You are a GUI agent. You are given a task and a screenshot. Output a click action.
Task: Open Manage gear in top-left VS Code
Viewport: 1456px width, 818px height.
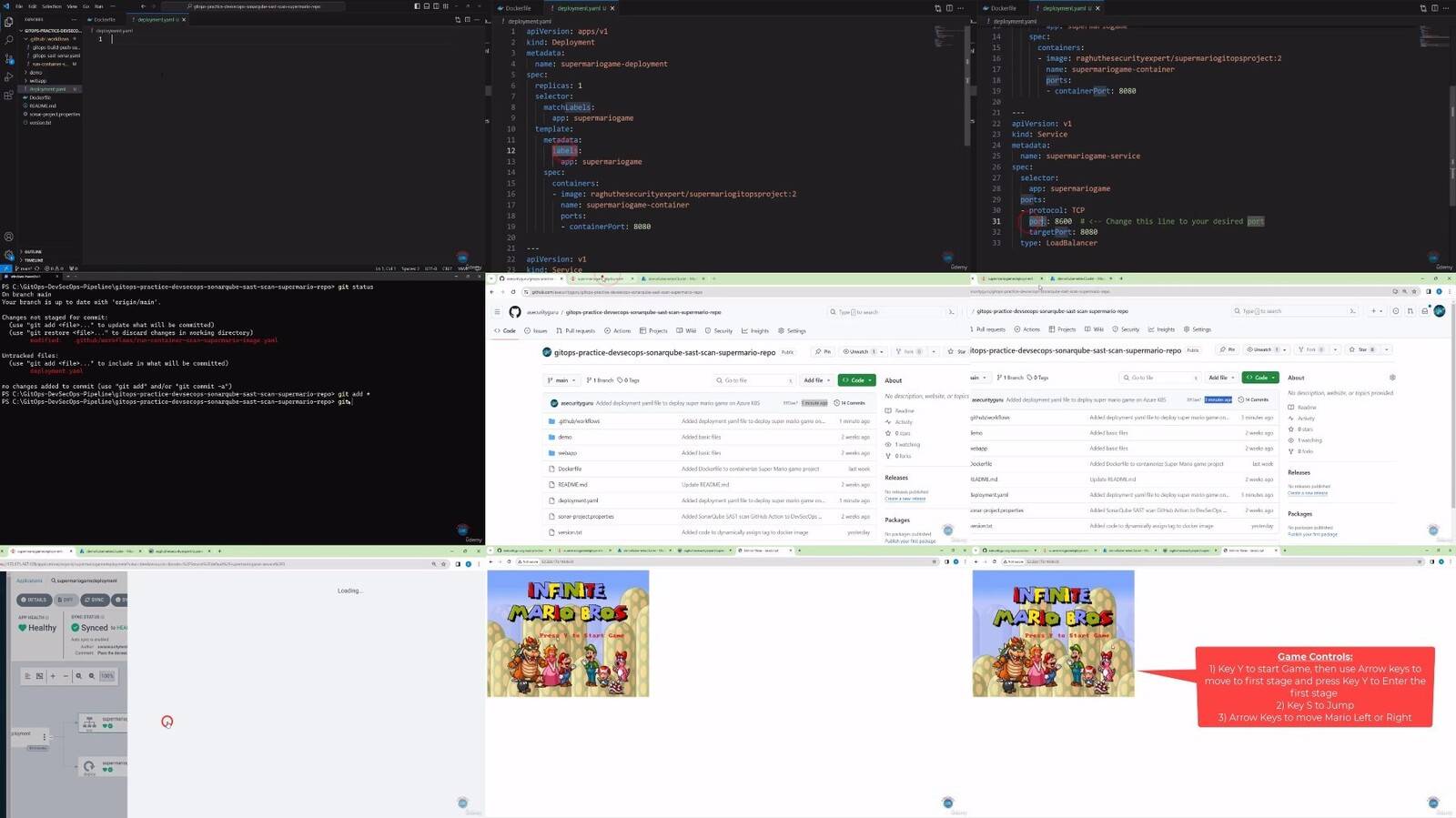(8, 255)
